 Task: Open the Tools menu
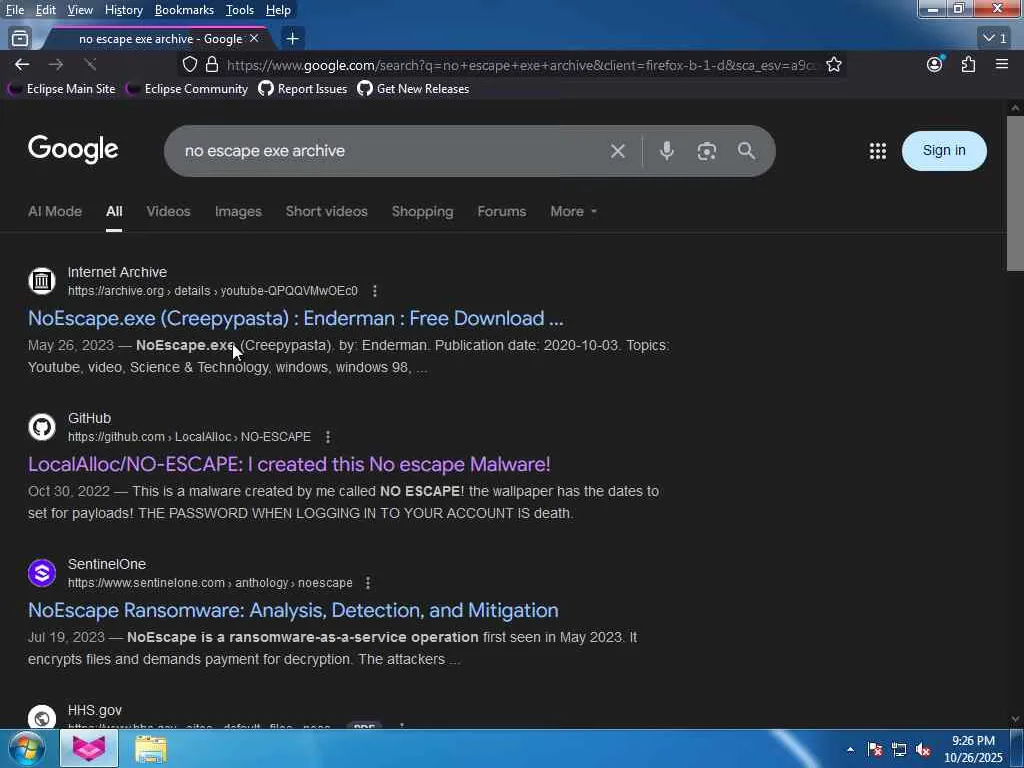(240, 10)
